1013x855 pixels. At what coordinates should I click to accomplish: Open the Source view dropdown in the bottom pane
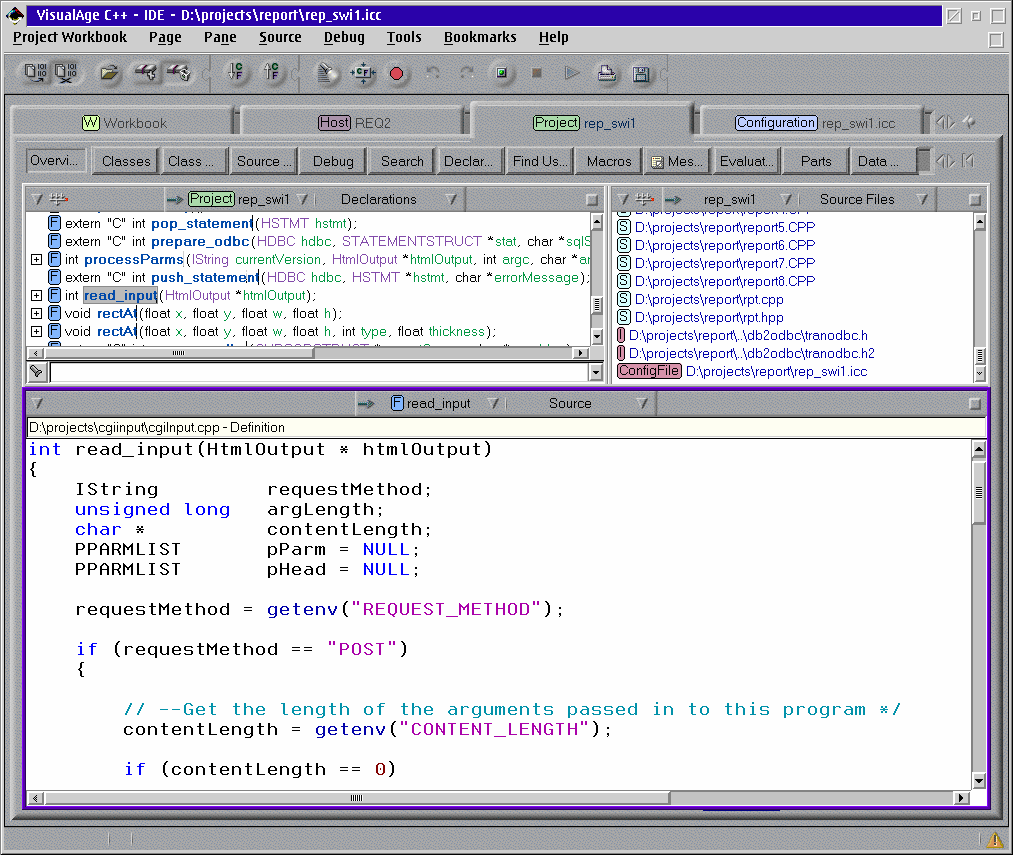tap(642, 404)
